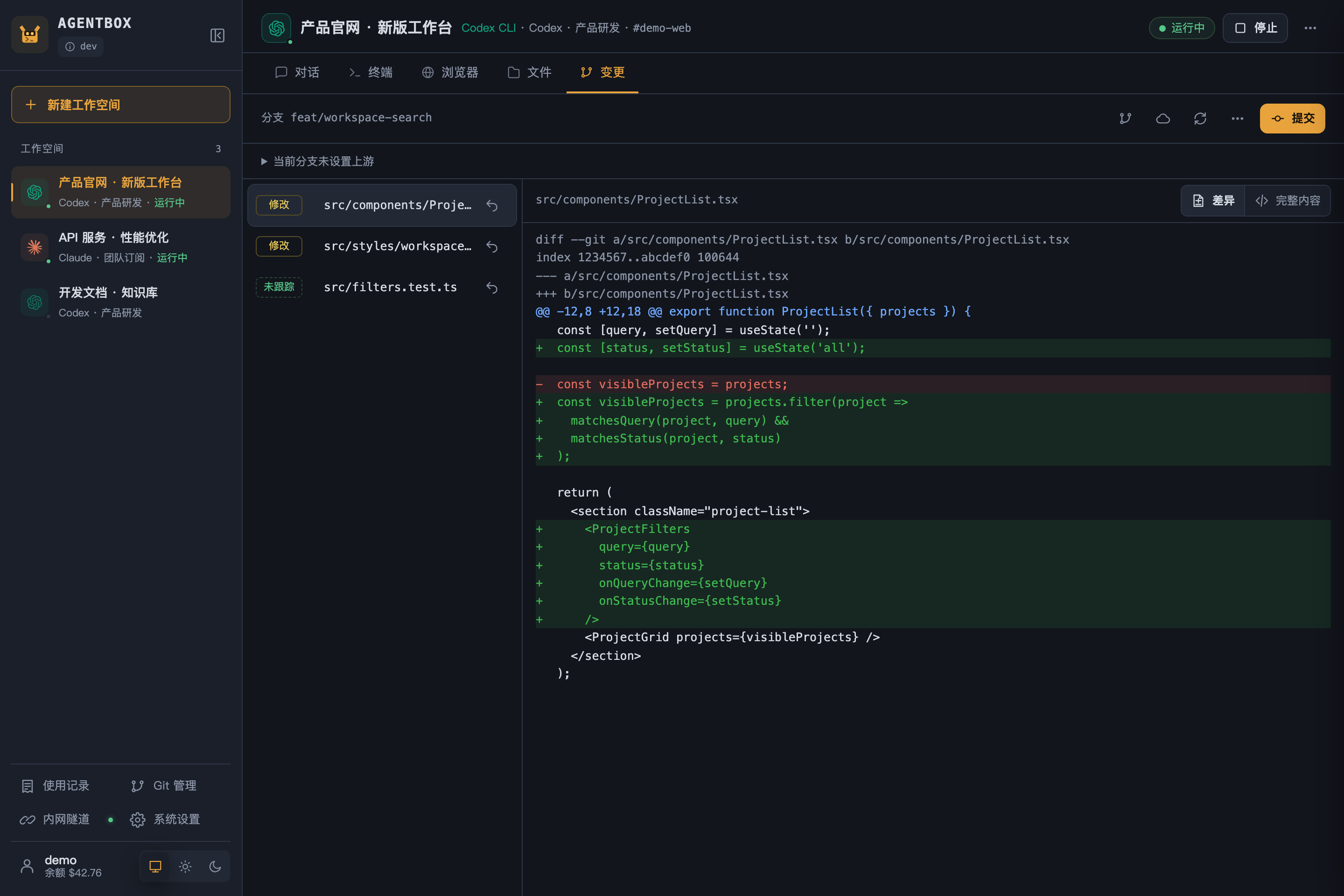Expand 当前分支未设置上游 notice
This screenshot has height=896, width=1344.
pos(317,161)
